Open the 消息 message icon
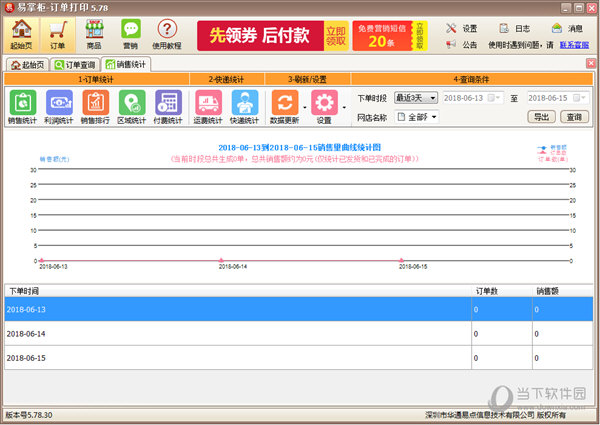Image resolution: width=600 pixels, height=425 pixels. click(567, 28)
